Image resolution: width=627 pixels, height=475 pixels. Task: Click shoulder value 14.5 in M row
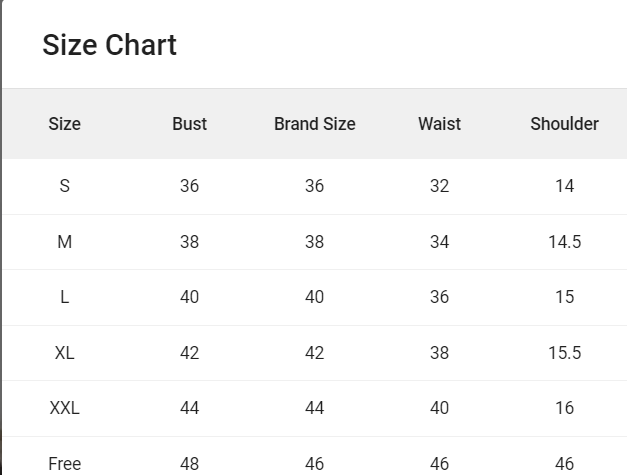[564, 242]
